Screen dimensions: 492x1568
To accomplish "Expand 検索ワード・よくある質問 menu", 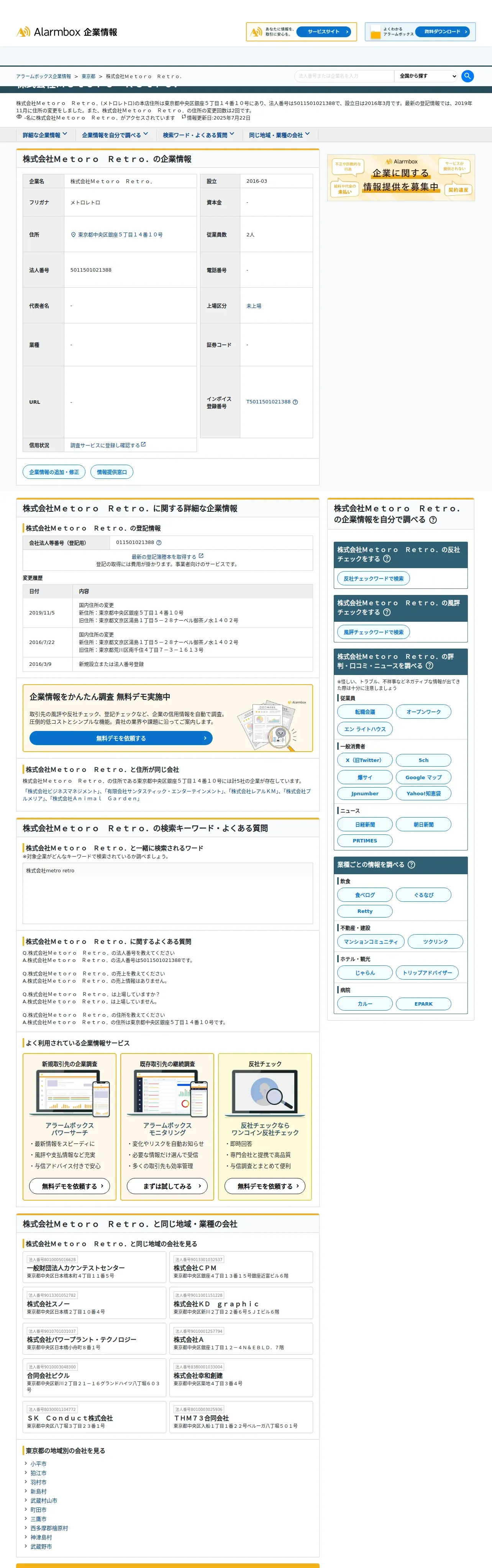I will pyautogui.click(x=198, y=135).
